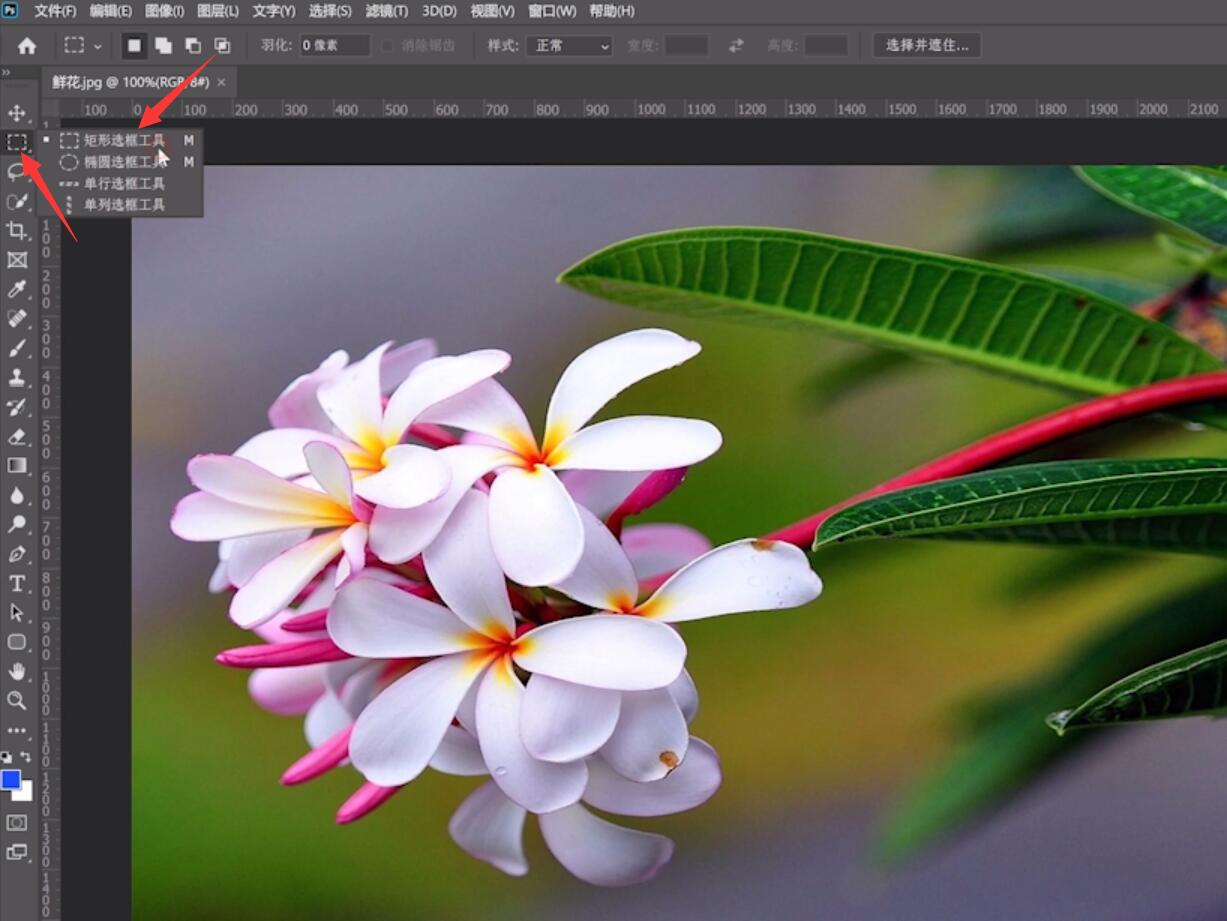Toggle Quick Mask mode
1227x921 pixels.
(x=17, y=822)
